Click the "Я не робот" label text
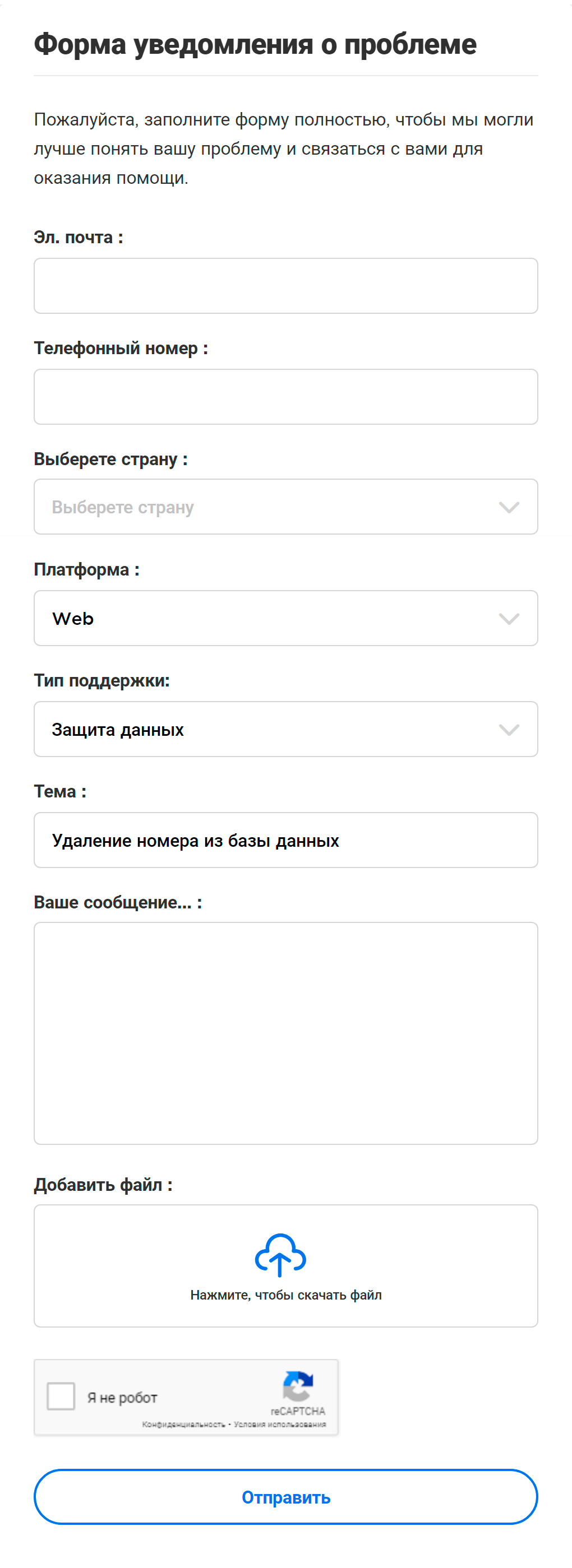The image size is (572, 1568). (x=122, y=1398)
